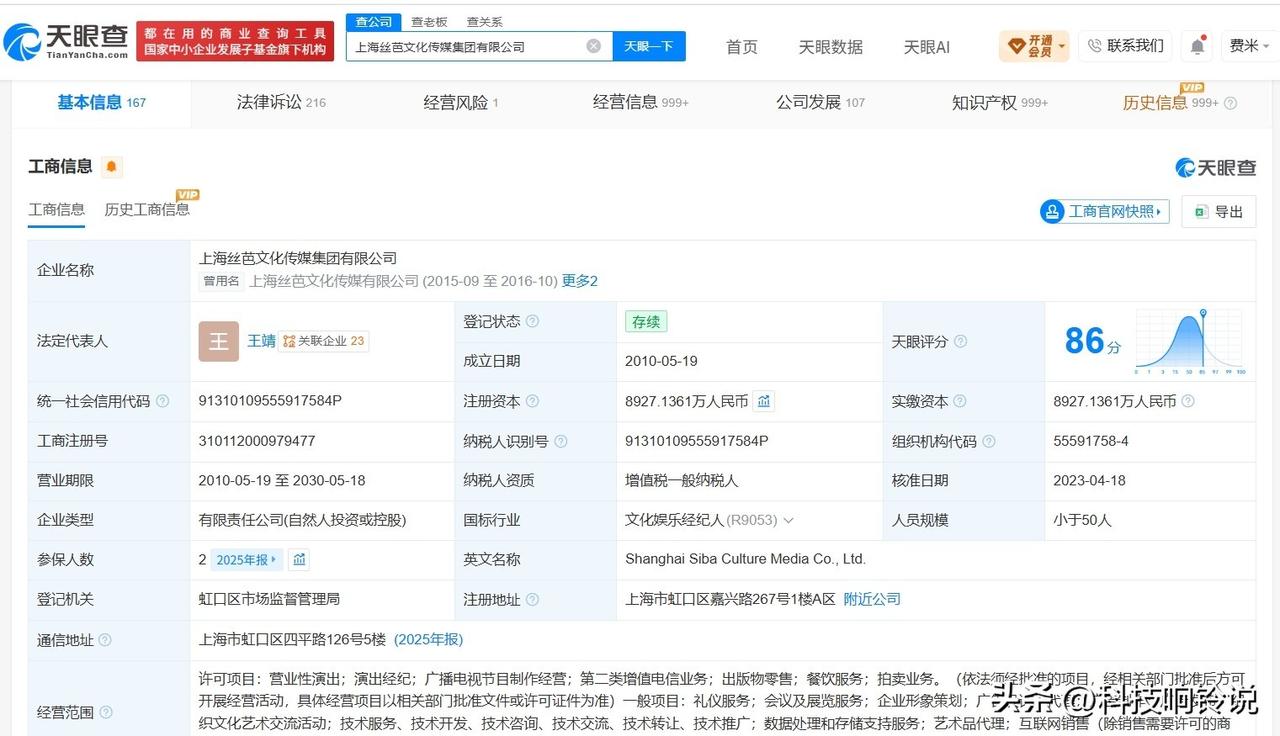This screenshot has height=736, width=1280.
Task: Open the 附近公司 link
Action: [872, 600]
